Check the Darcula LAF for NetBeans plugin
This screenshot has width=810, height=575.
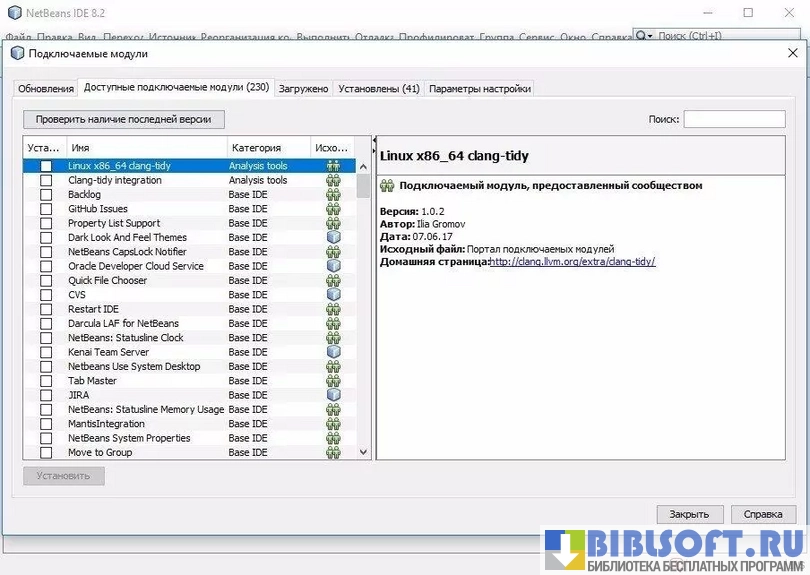46,324
